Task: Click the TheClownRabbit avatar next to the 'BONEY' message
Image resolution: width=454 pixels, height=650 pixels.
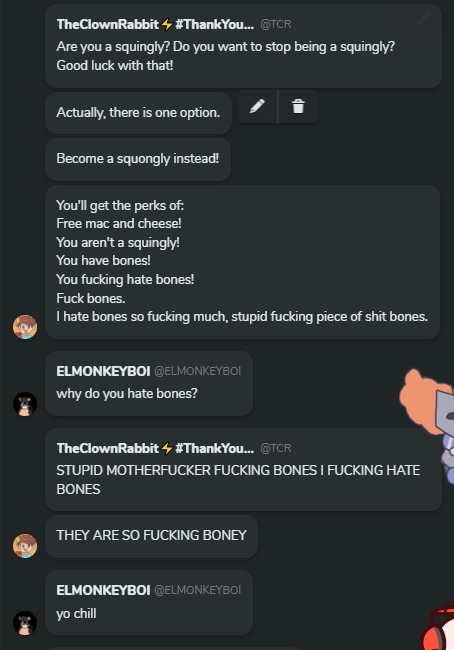Action: [x=25, y=546]
